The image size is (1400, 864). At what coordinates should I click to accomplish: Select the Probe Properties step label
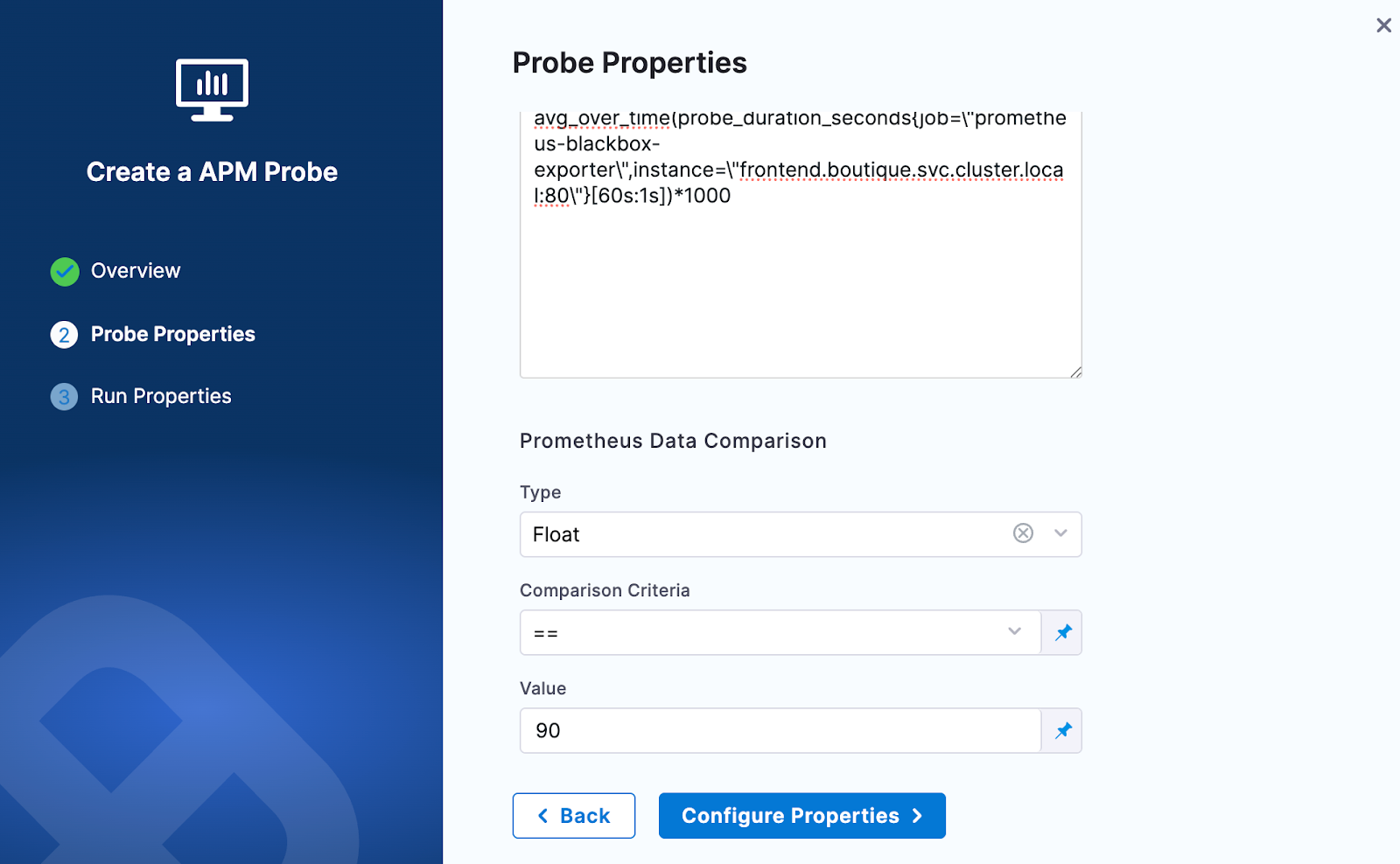[173, 334]
